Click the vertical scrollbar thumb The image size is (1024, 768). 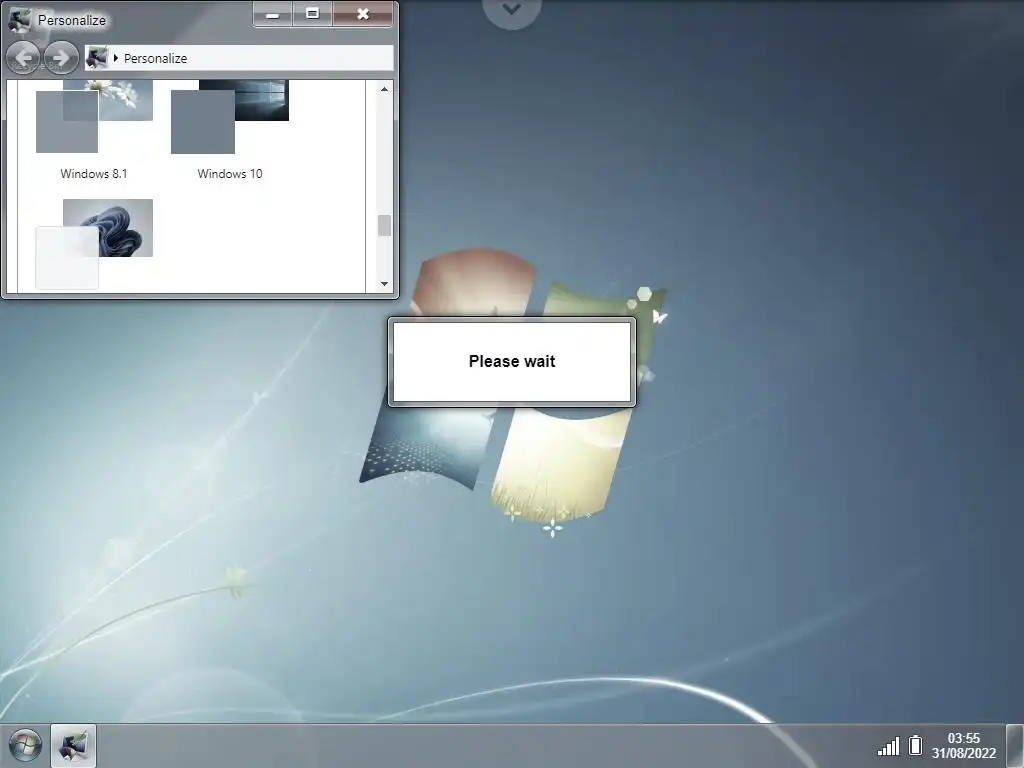pos(384,226)
